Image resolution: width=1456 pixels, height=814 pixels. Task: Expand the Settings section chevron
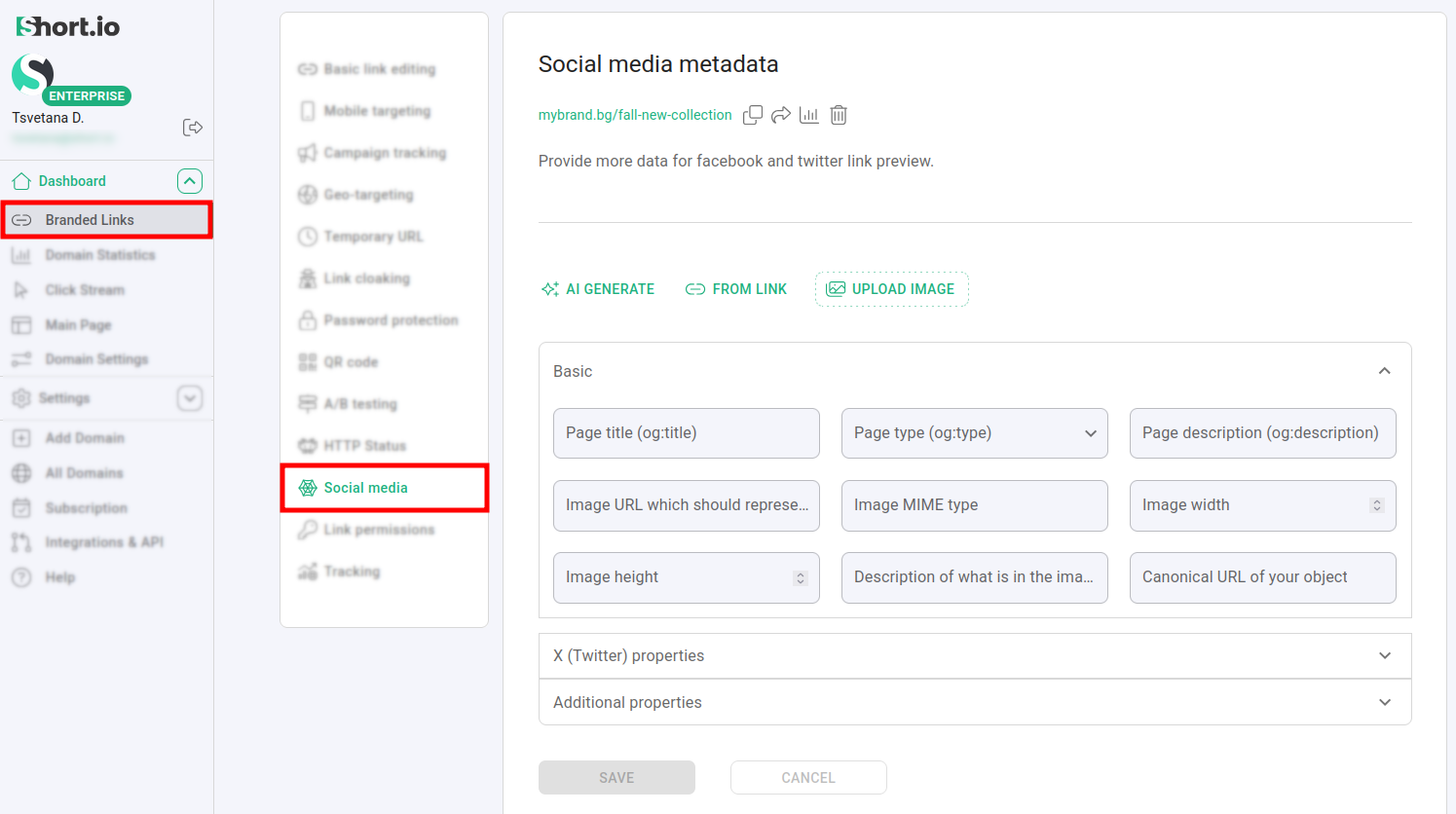(190, 397)
